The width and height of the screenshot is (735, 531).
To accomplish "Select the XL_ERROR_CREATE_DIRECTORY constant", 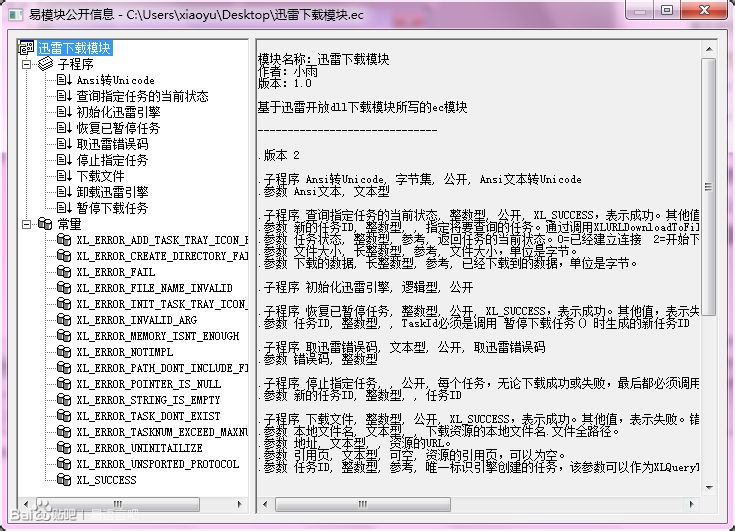I will click(x=162, y=256).
